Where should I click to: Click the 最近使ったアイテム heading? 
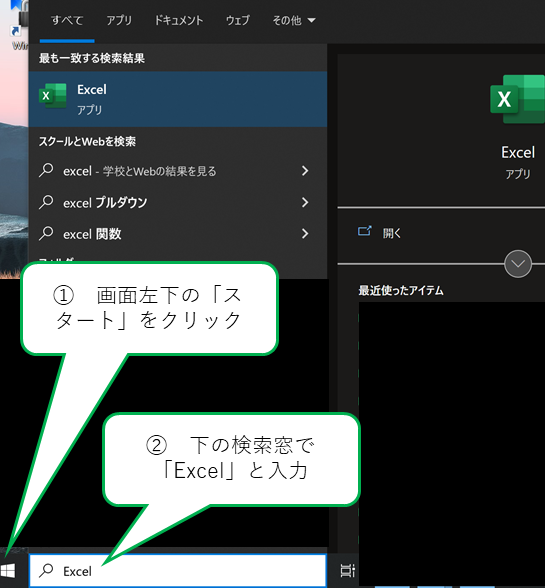click(x=401, y=290)
